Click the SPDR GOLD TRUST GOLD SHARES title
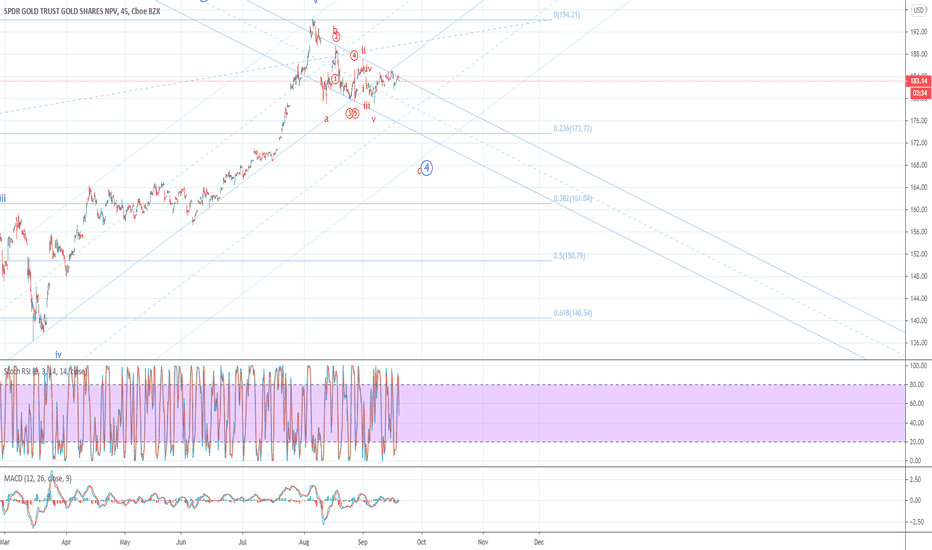The height and width of the screenshot is (550, 932). point(82,11)
